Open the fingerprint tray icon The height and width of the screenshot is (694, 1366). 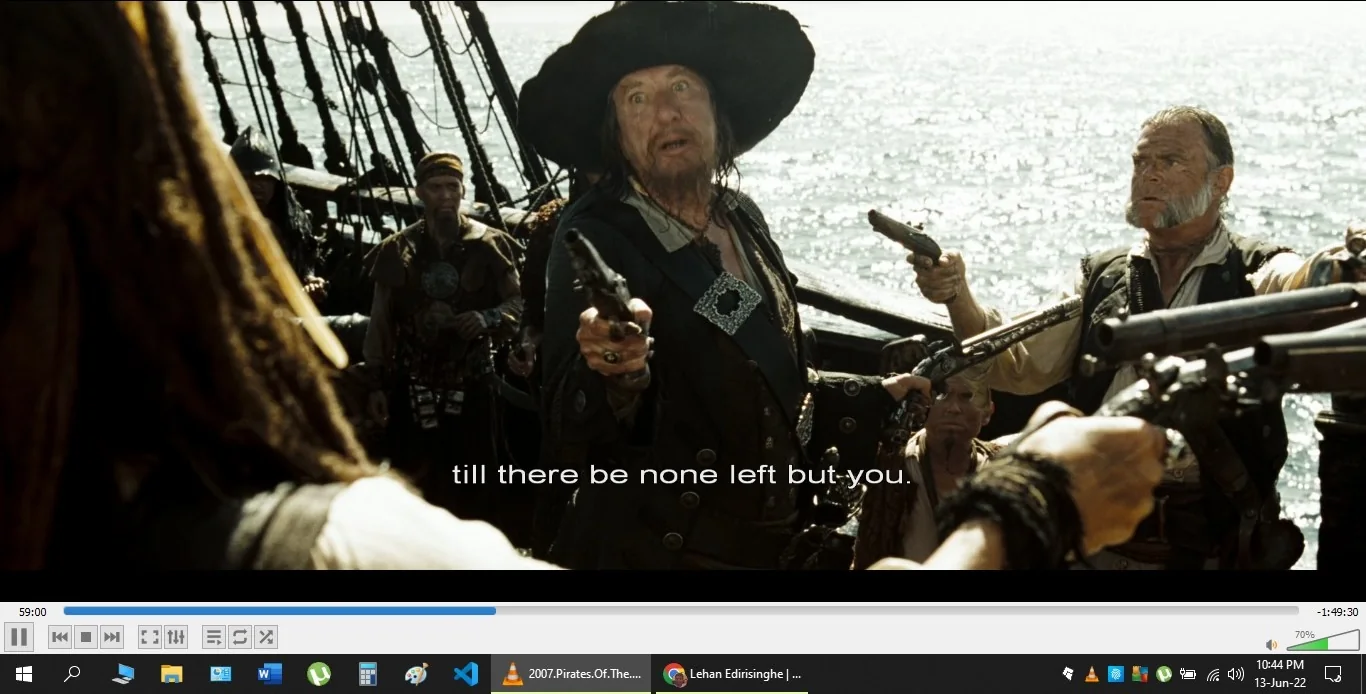pyautogui.click(x=1116, y=674)
